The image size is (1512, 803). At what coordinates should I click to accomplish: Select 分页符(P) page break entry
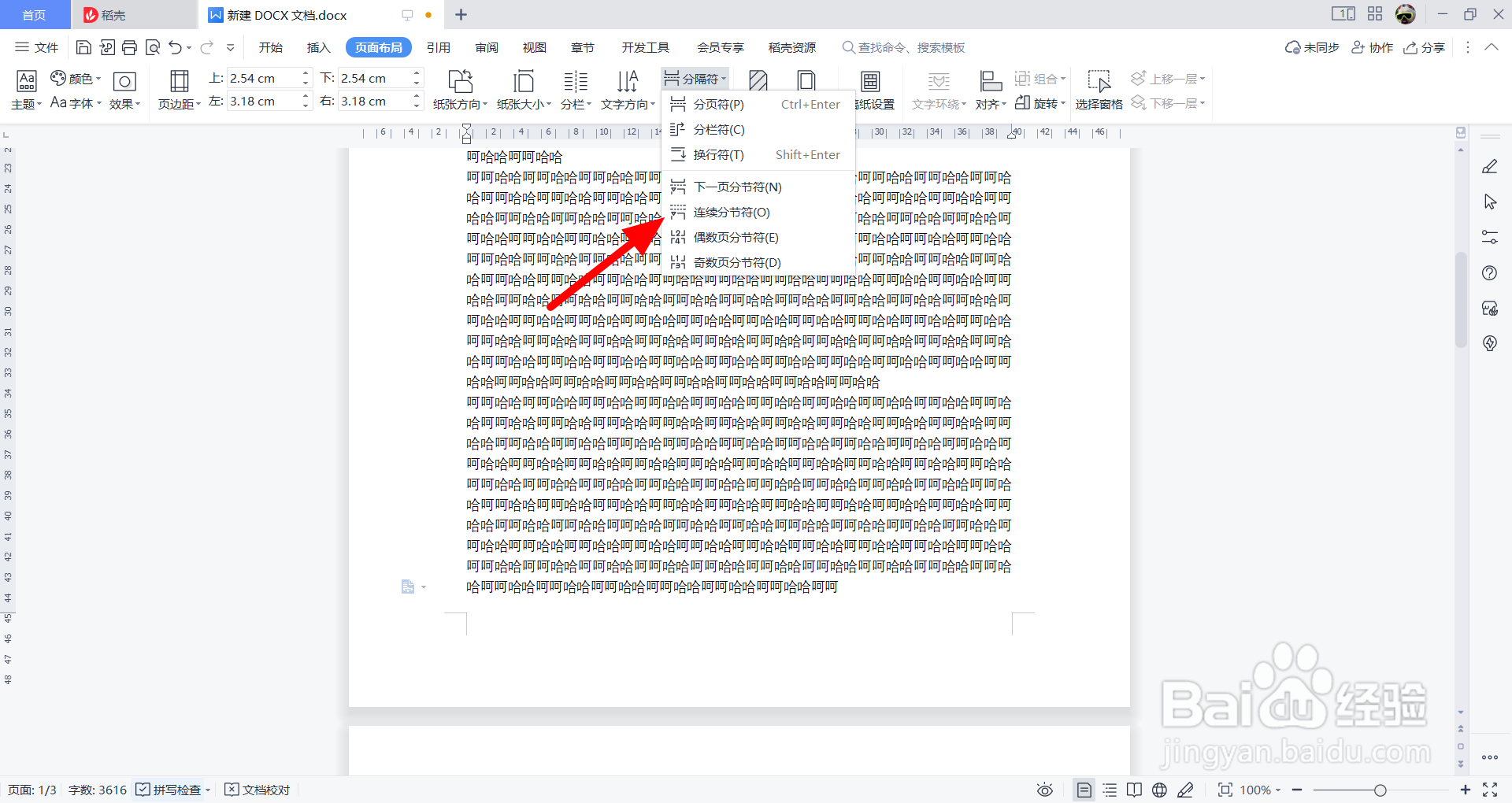pyautogui.click(x=758, y=105)
